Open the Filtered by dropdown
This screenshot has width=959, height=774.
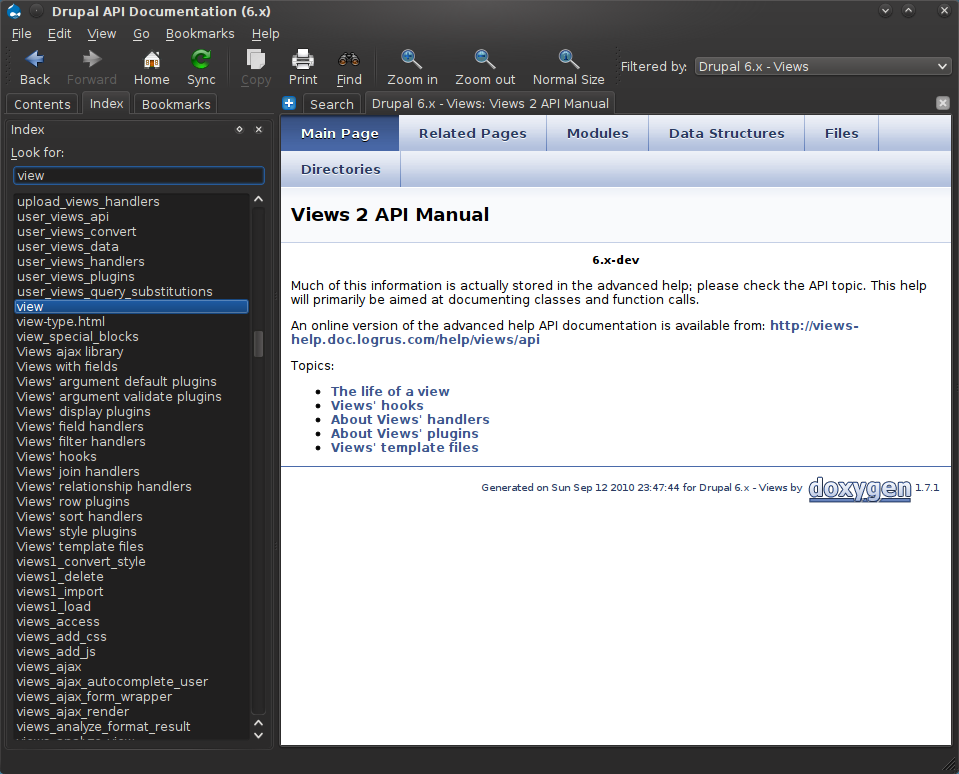pos(823,66)
